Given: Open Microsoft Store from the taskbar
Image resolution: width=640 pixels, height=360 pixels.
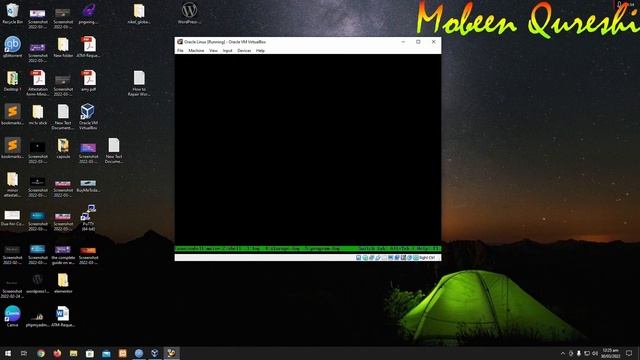Looking at the screenshot, I should [x=90, y=353].
